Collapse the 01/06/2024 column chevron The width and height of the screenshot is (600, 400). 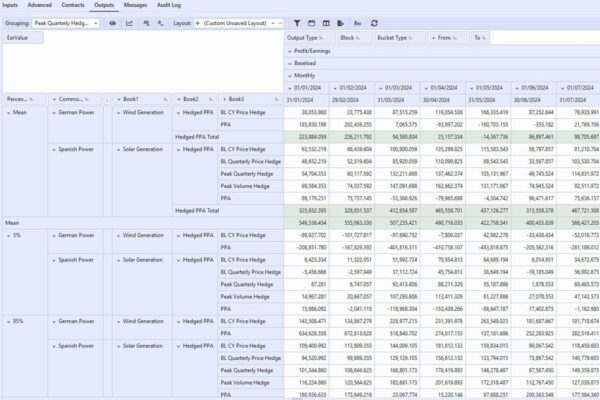click(x=517, y=88)
